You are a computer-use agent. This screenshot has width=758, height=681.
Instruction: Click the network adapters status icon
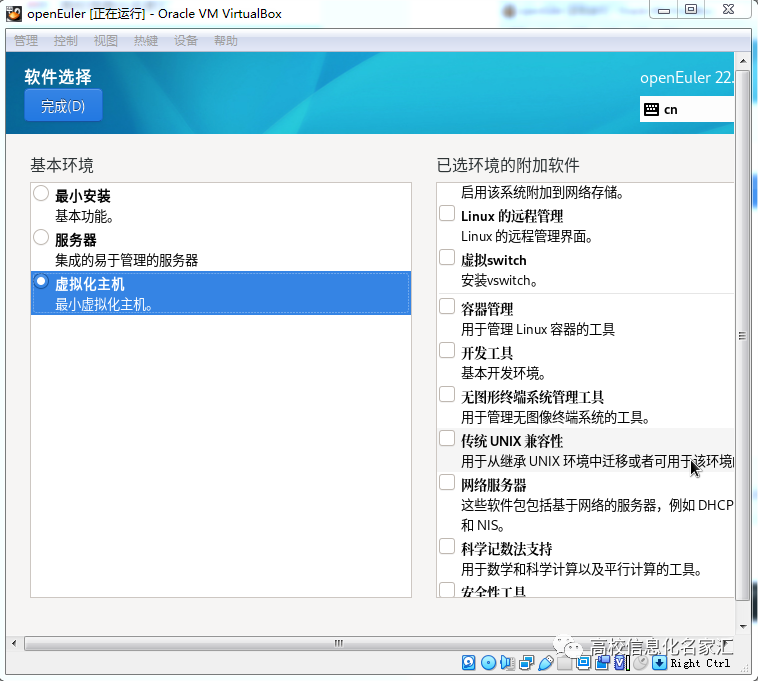pyautogui.click(x=526, y=663)
